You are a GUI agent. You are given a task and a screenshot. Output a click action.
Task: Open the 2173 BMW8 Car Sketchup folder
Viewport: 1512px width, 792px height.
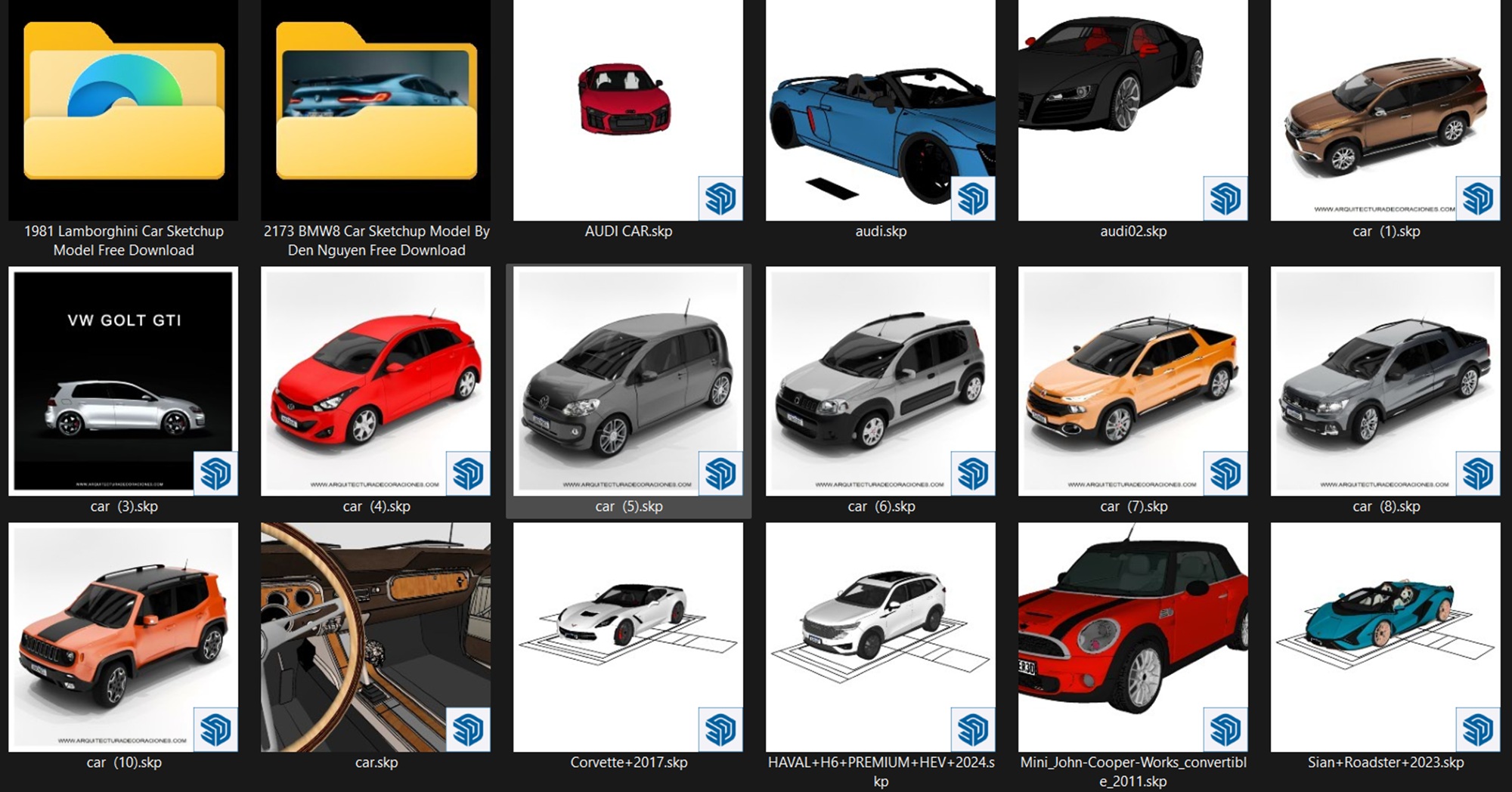[376, 110]
